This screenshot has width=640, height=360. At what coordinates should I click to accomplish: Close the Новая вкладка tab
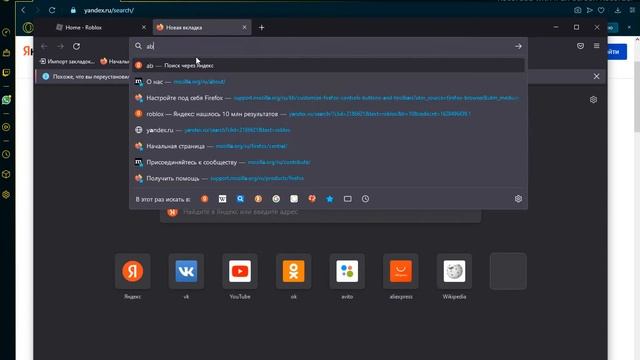pos(244,27)
